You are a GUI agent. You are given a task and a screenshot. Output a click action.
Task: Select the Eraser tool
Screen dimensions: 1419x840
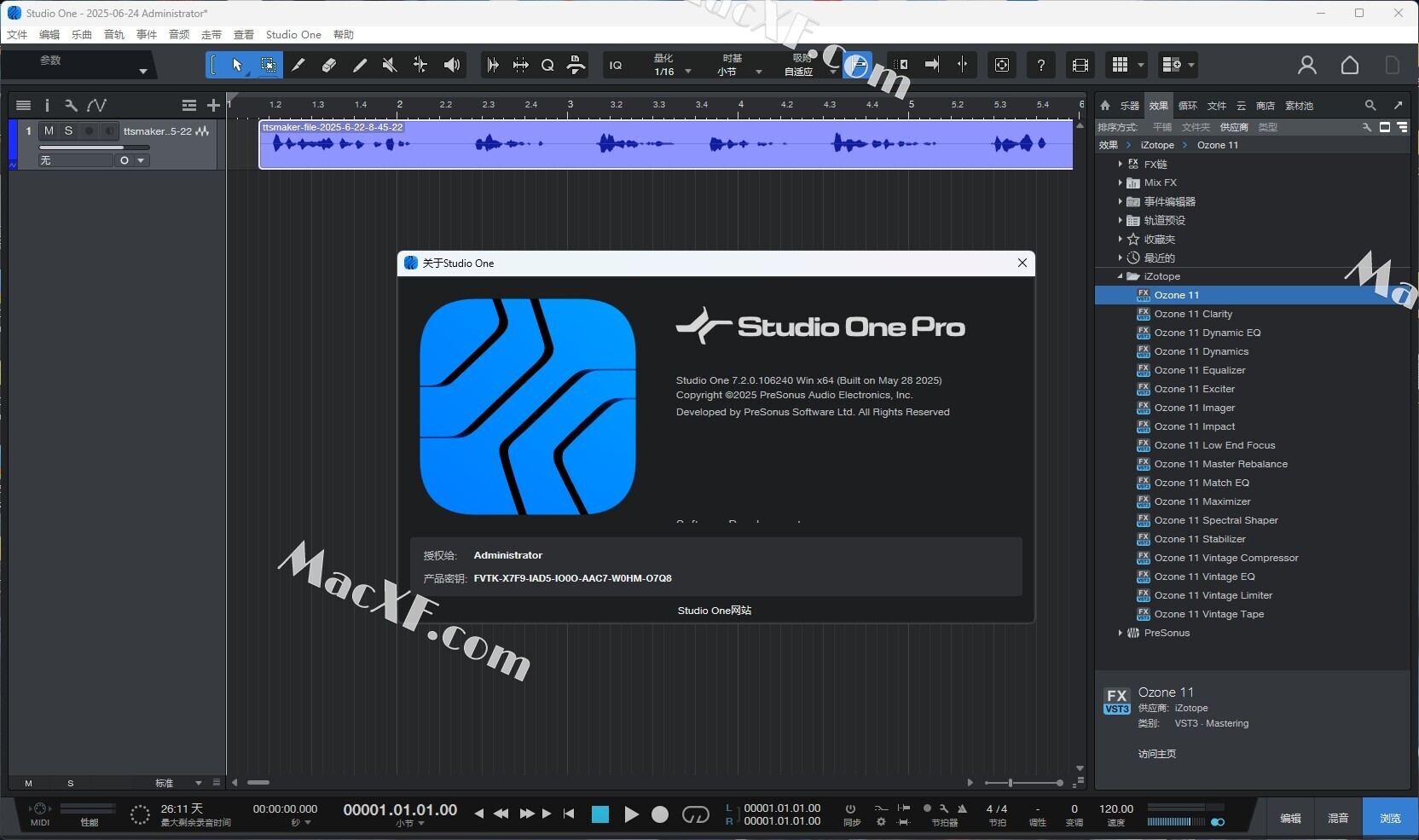329,65
